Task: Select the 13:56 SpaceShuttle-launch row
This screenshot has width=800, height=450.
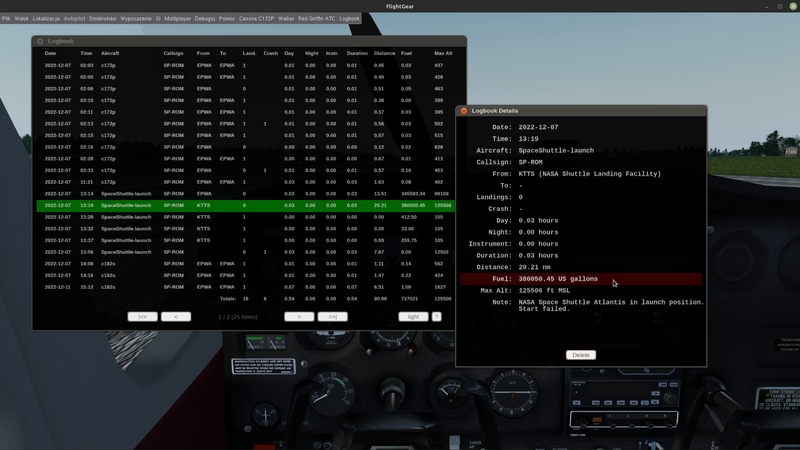Action: click(245, 252)
